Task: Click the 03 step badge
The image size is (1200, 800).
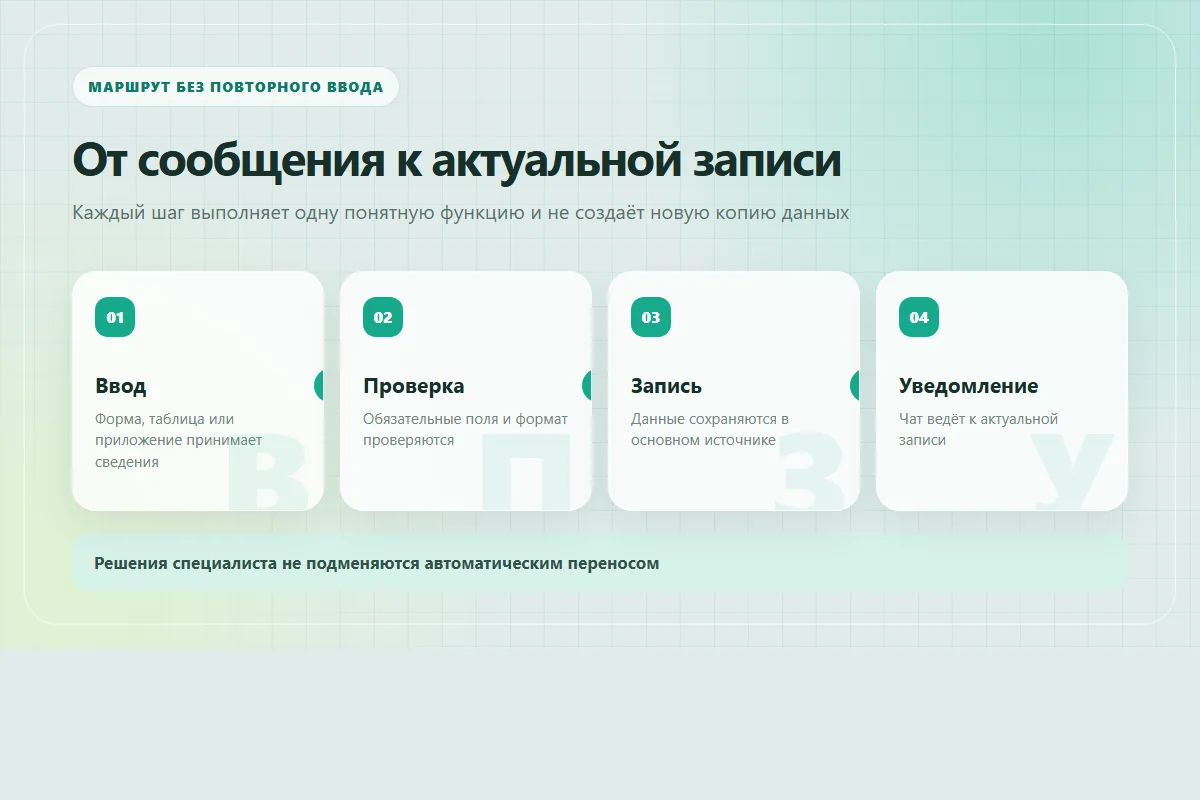Action: [x=651, y=317]
